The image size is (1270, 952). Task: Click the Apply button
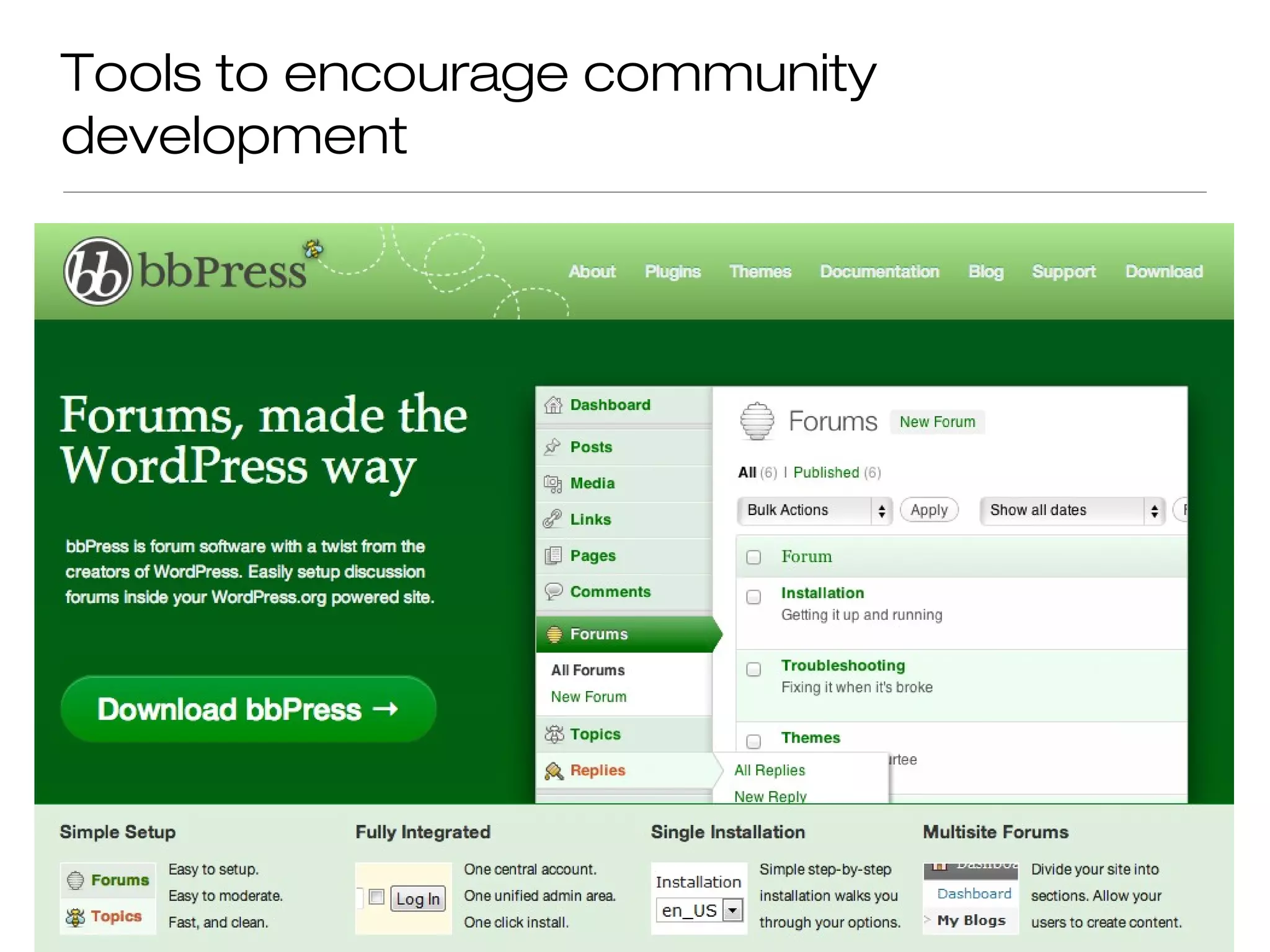[929, 510]
